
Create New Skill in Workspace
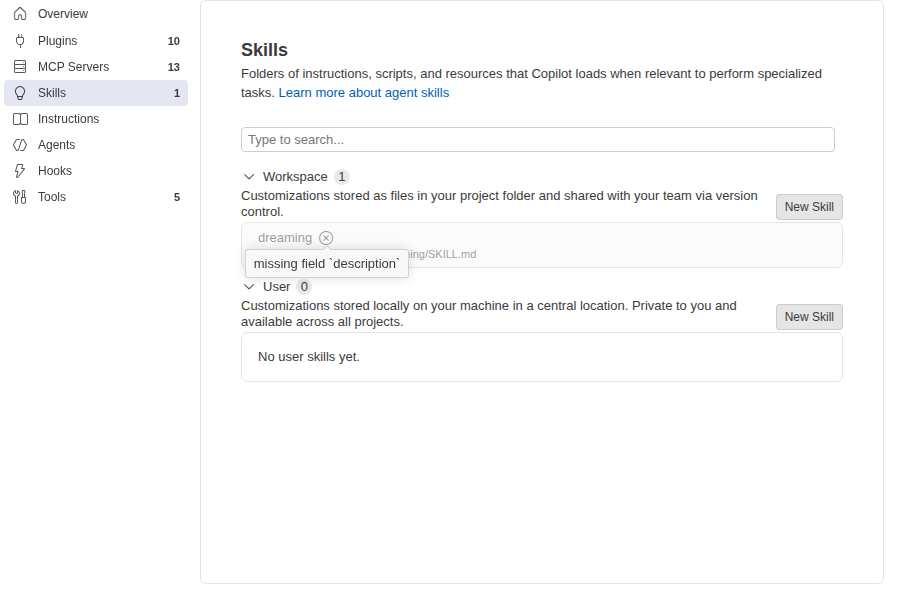tap(809, 207)
